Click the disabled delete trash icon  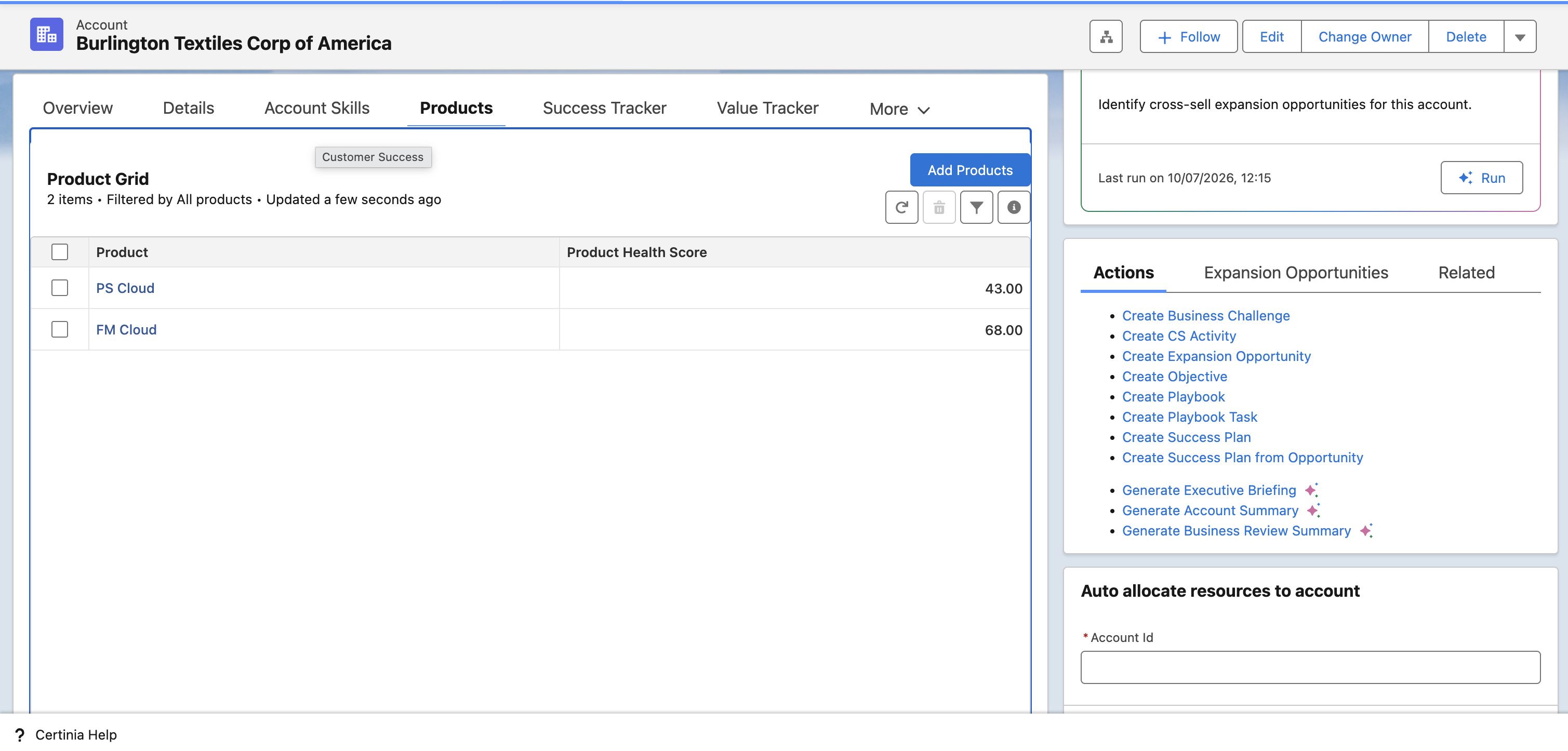click(939, 208)
